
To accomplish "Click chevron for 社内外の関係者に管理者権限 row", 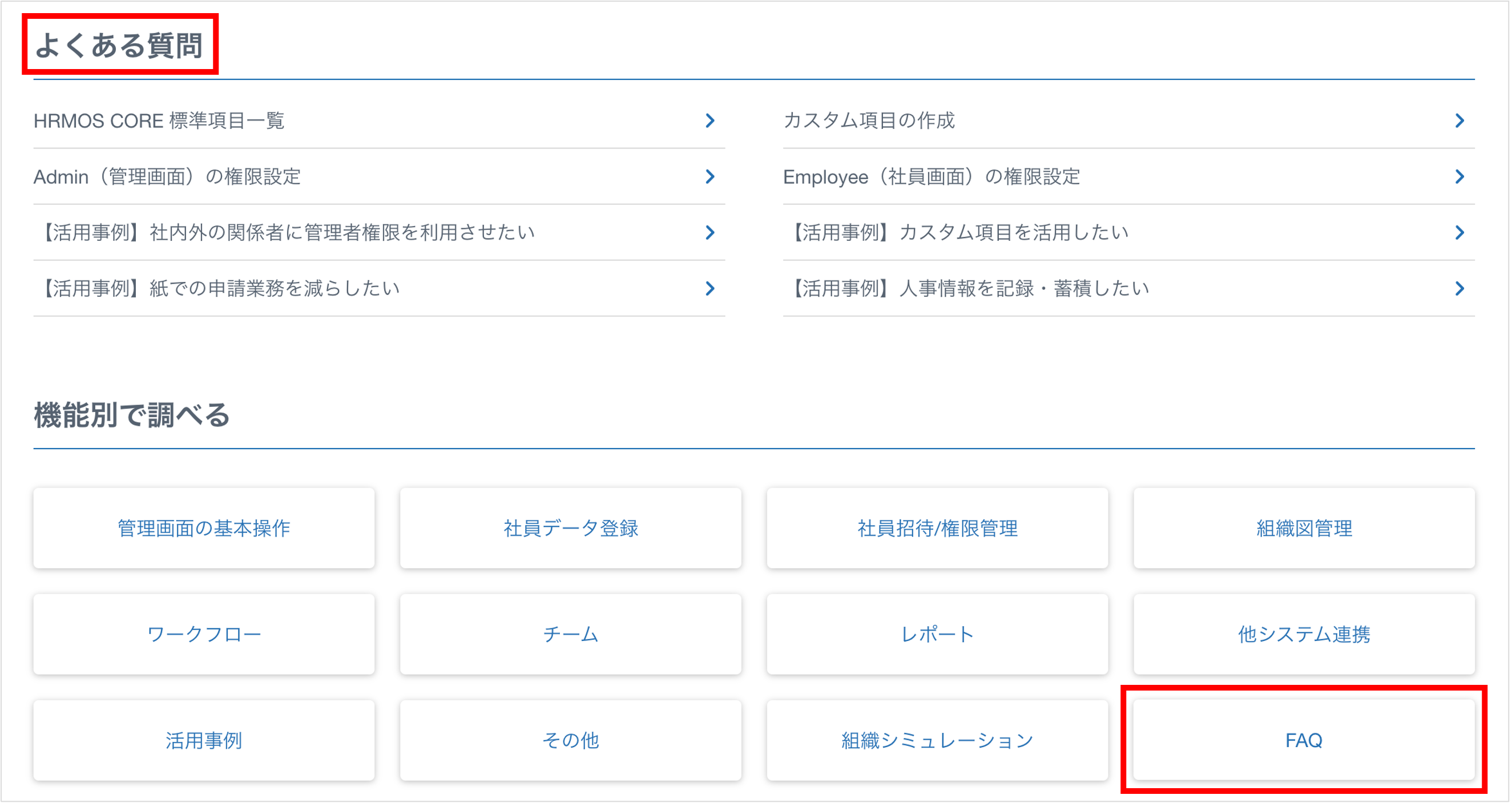I will pyautogui.click(x=709, y=232).
